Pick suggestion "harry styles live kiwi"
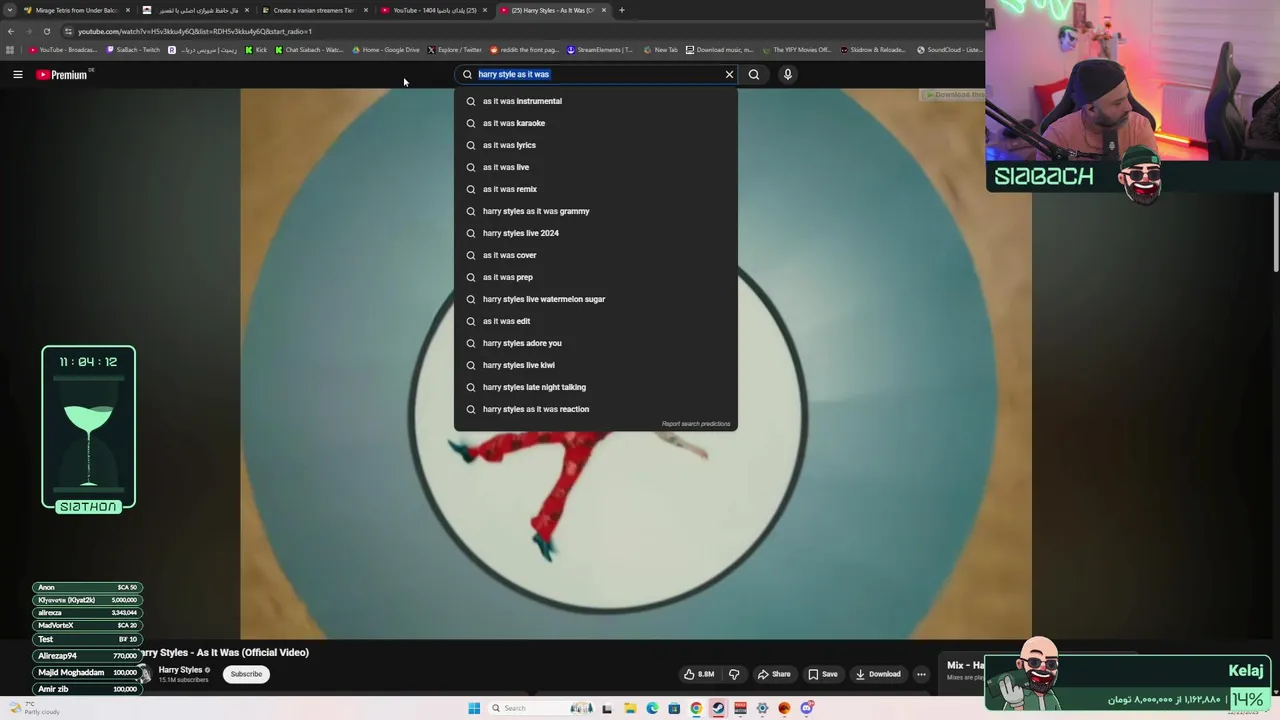Image resolution: width=1280 pixels, height=720 pixels. pyautogui.click(x=595, y=365)
